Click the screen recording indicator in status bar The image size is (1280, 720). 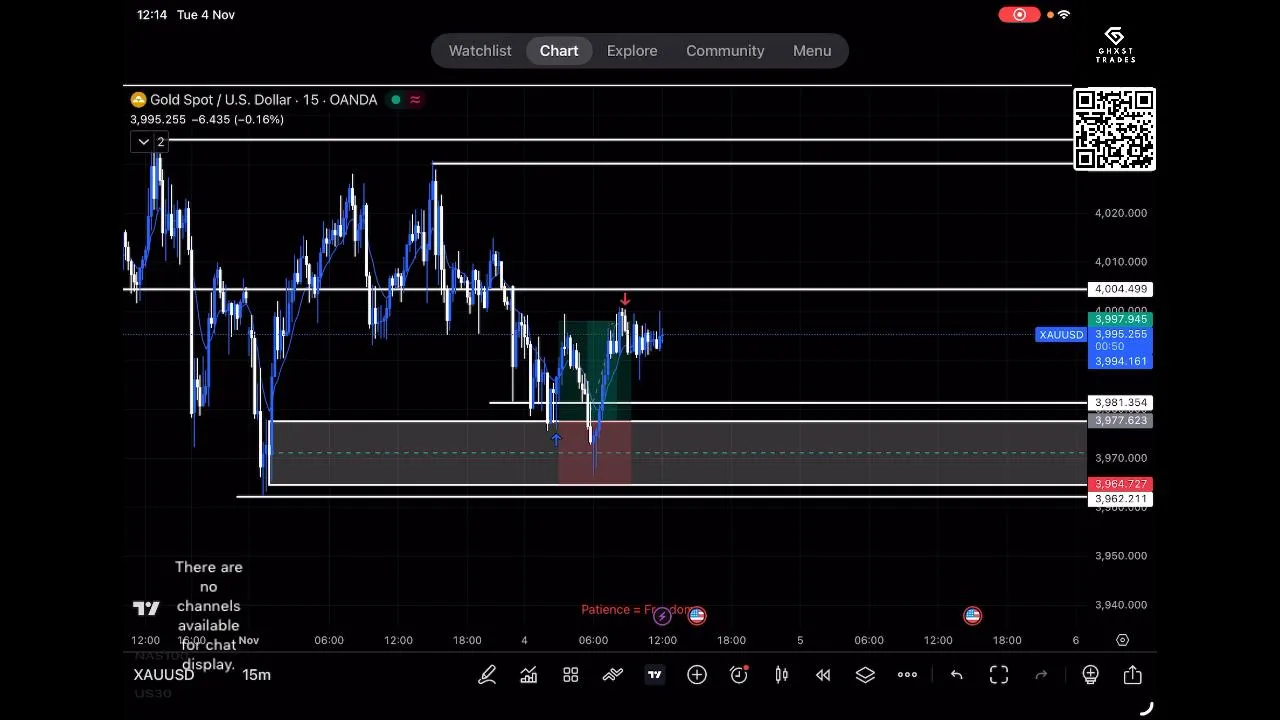pyautogui.click(x=1019, y=15)
